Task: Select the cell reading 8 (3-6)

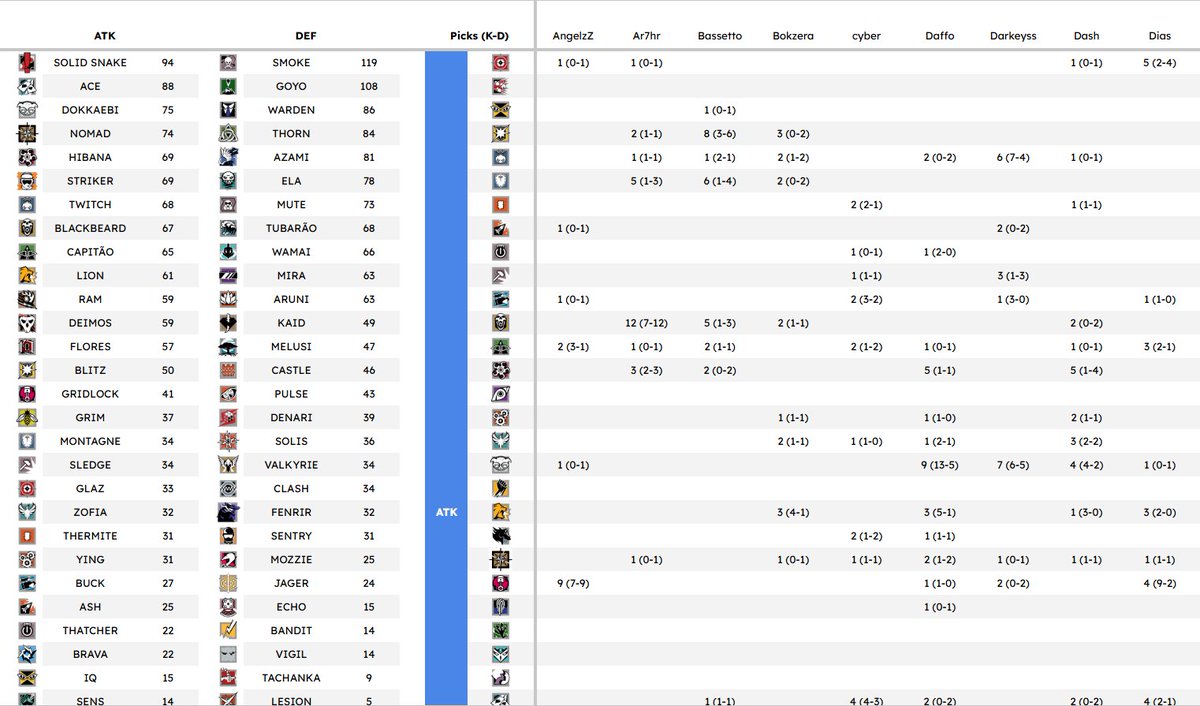Action: coord(720,133)
